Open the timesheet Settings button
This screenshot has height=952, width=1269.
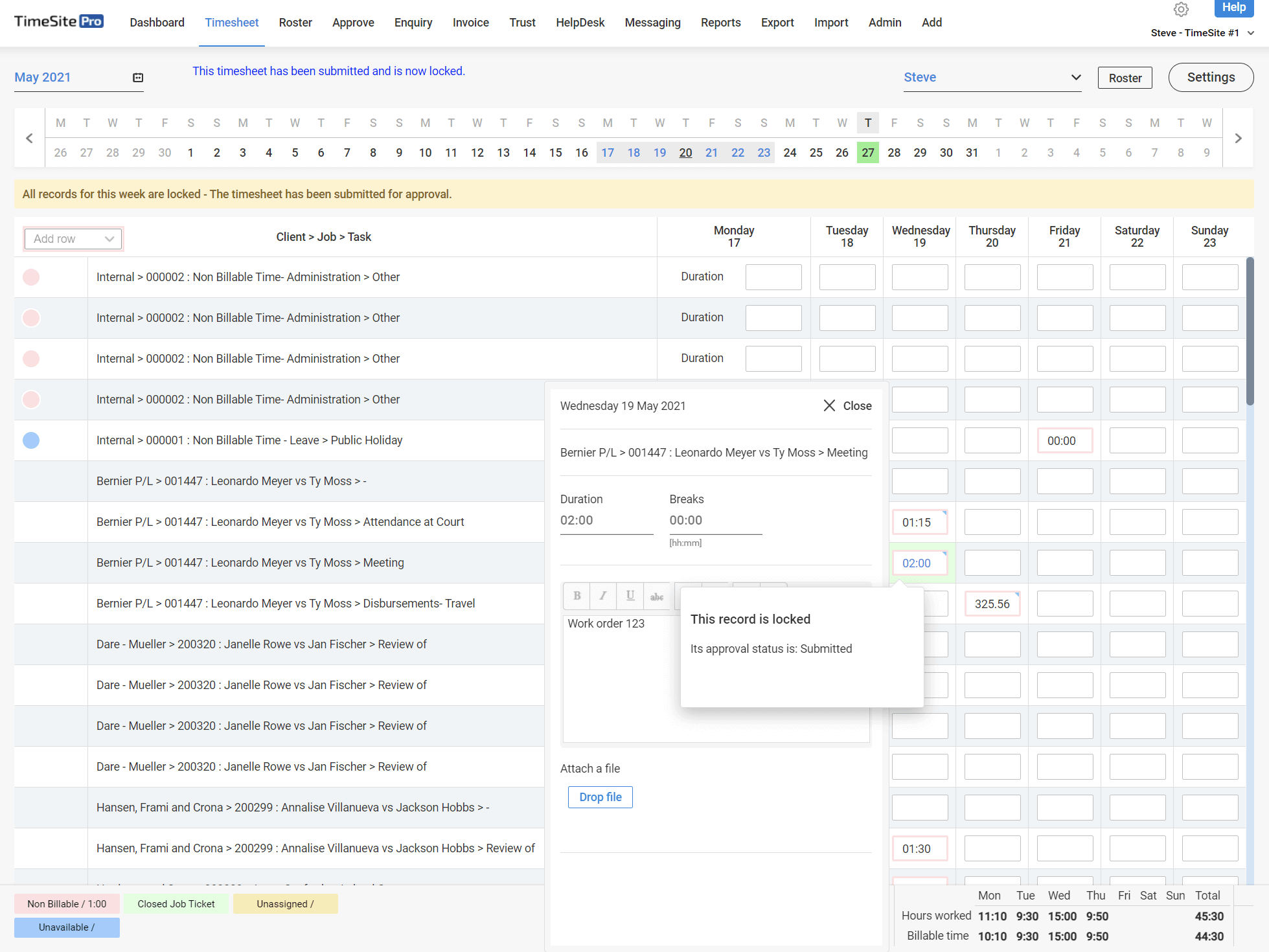pyautogui.click(x=1211, y=77)
